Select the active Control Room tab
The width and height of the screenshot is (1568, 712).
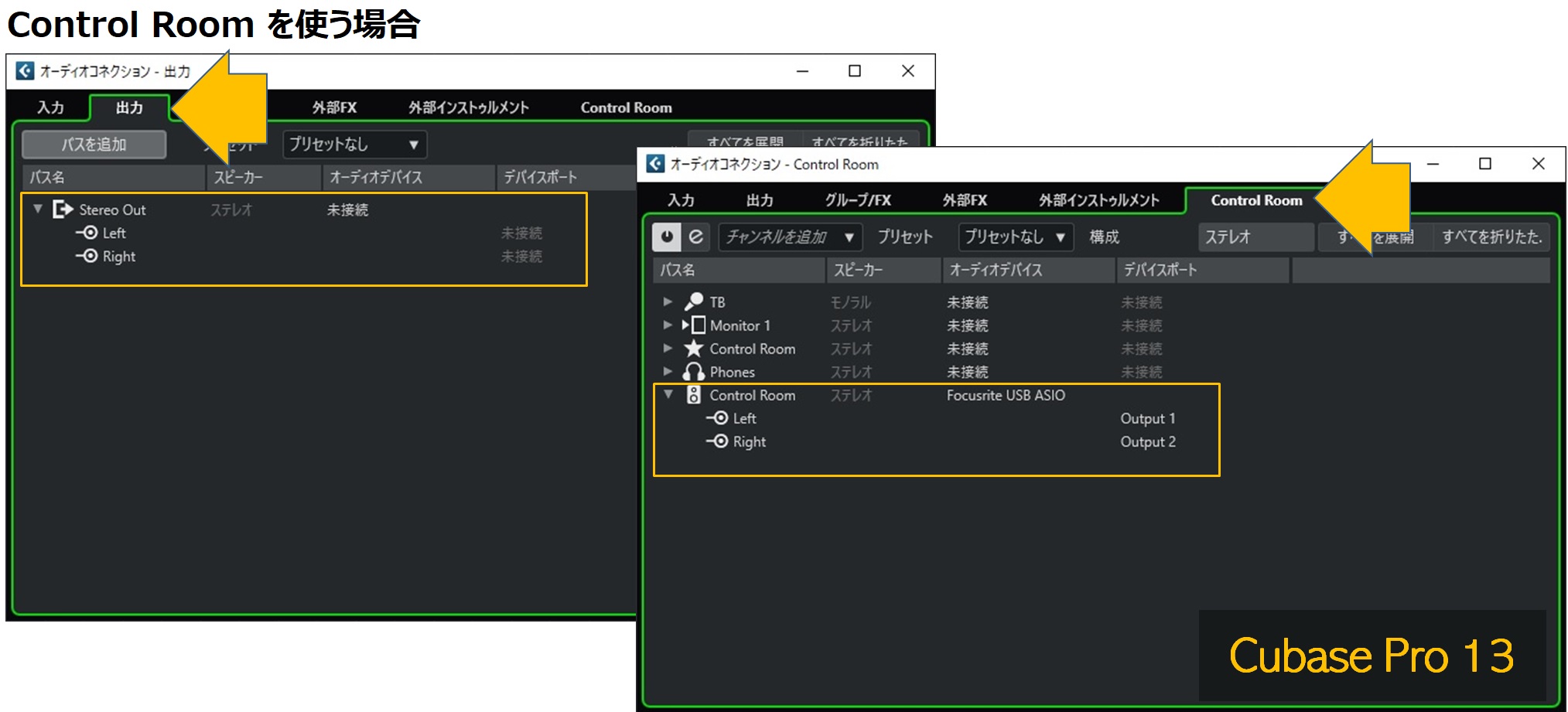point(1256,200)
